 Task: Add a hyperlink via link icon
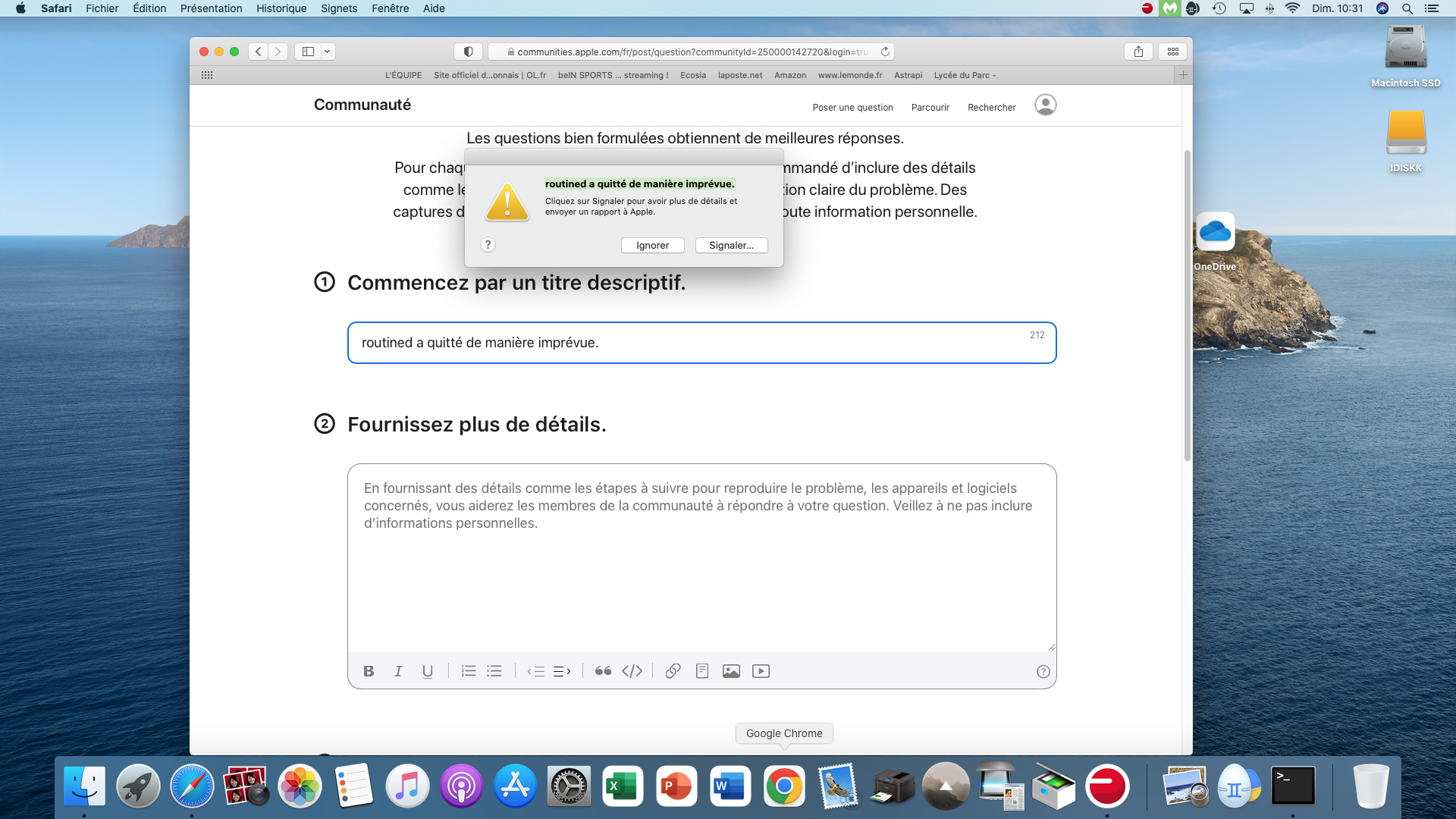pyautogui.click(x=673, y=671)
